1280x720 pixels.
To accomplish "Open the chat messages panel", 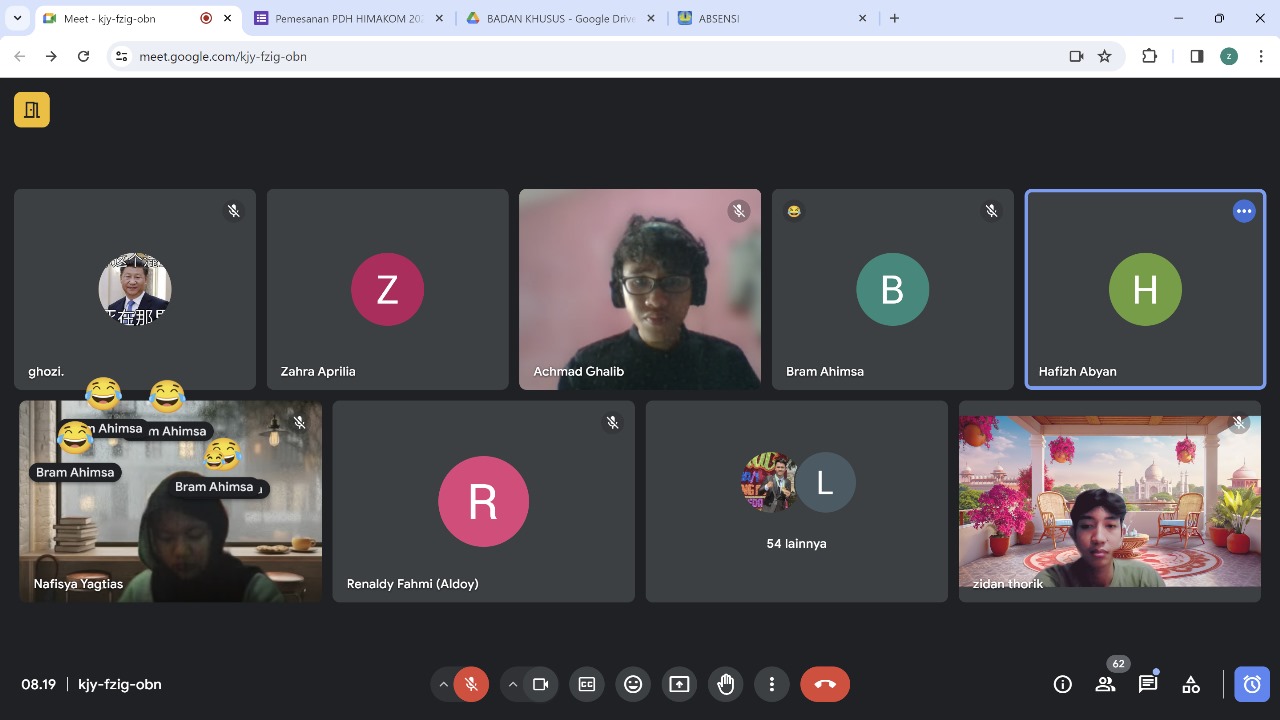I will pyautogui.click(x=1147, y=684).
